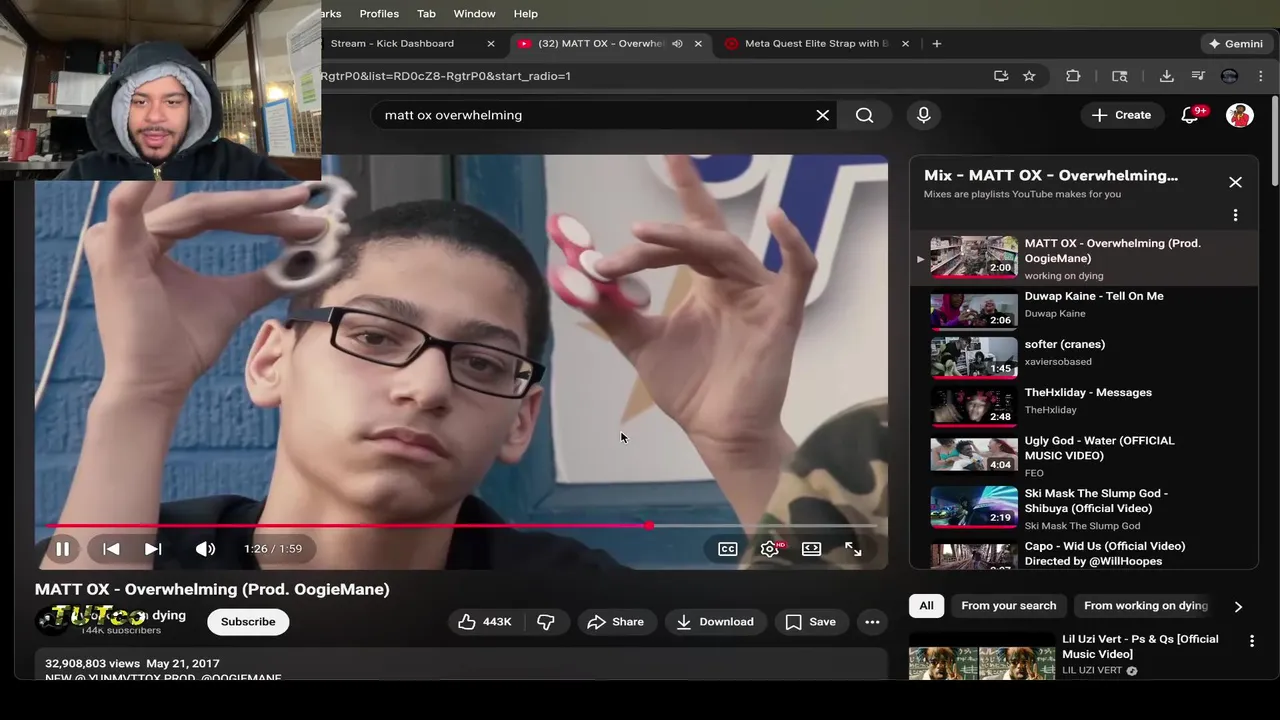The height and width of the screenshot is (720, 1280).
Task: Pause the video playback
Action: 62,549
